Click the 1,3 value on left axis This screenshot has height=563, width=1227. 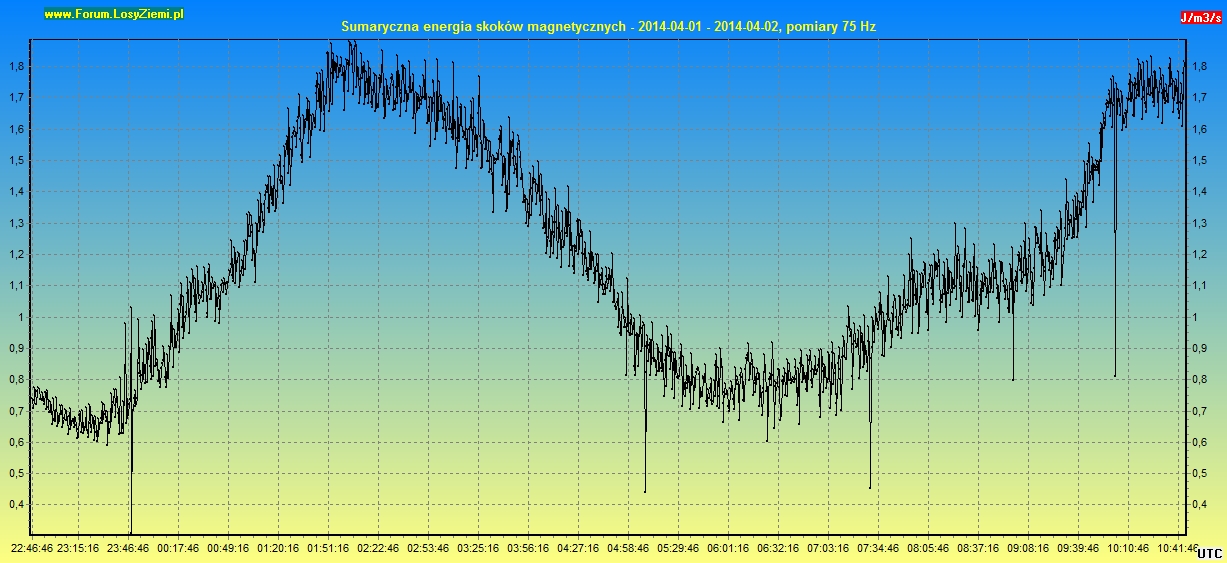[17, 223]
